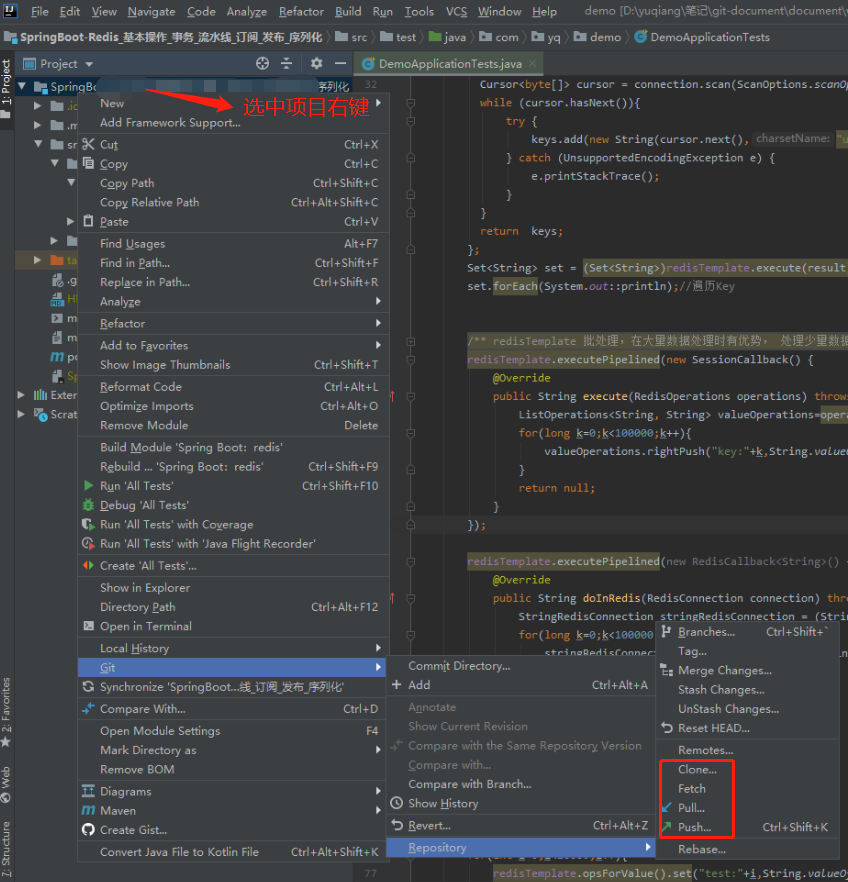
Task: Collapse the SpringBoot project root node
Action: coord(22,87)
